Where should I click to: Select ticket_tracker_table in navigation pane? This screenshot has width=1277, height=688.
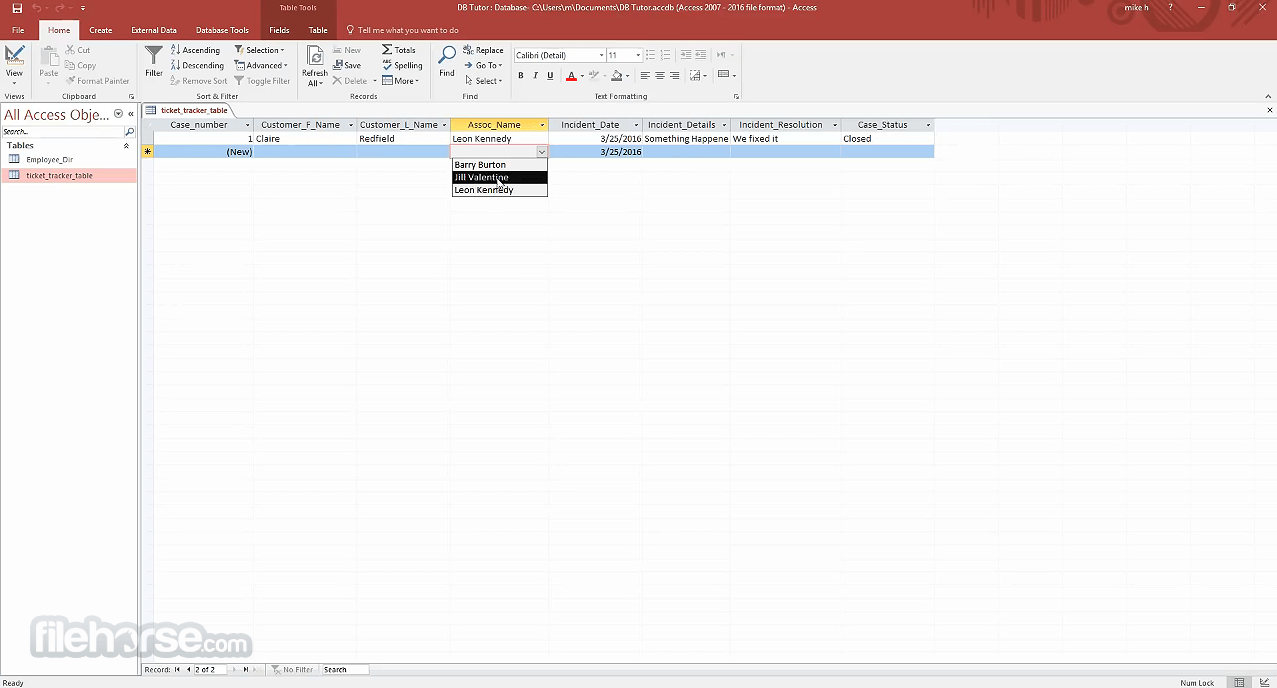[x=69, y=175]
